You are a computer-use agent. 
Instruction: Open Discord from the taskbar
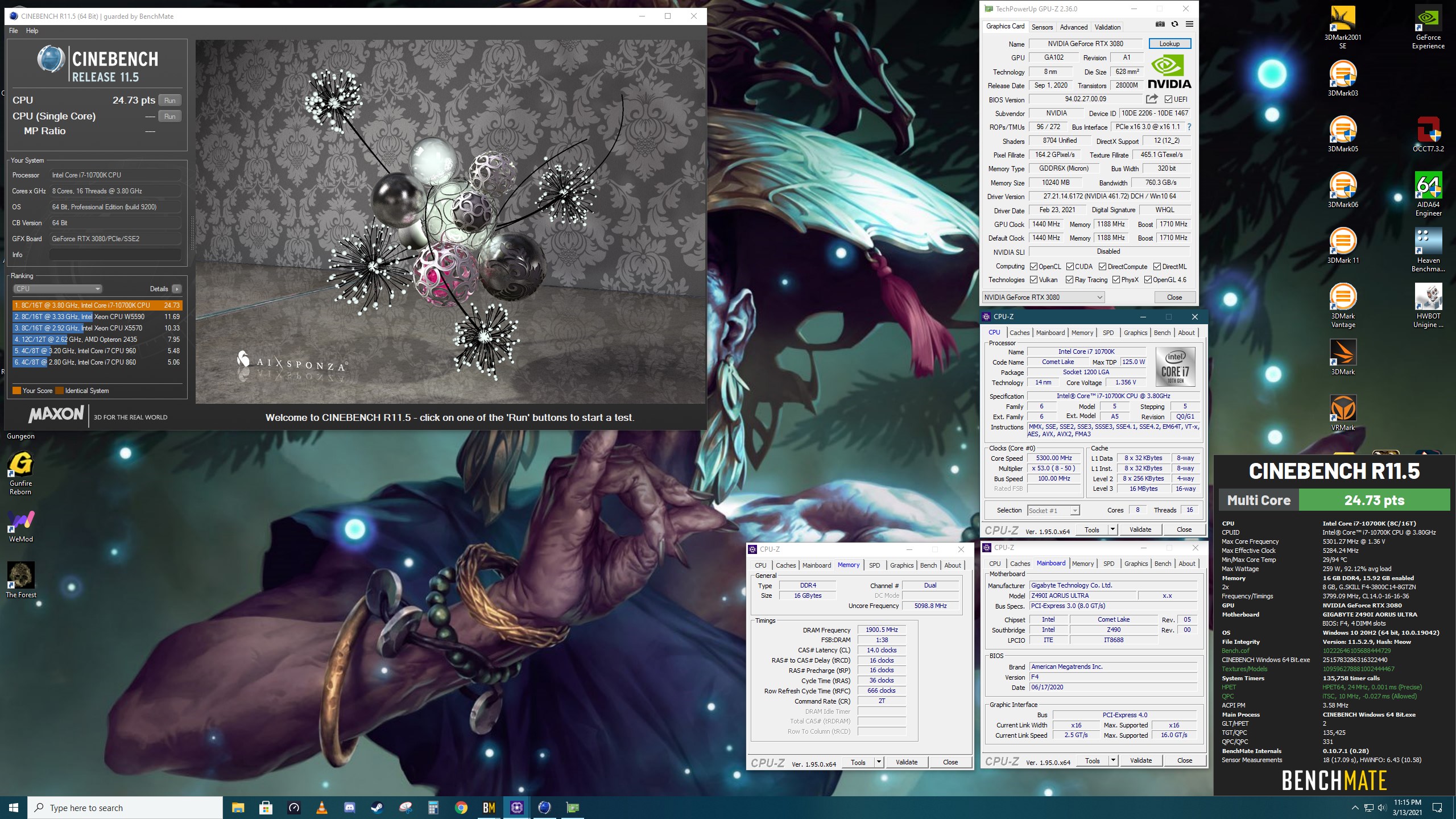pos(349,808)
